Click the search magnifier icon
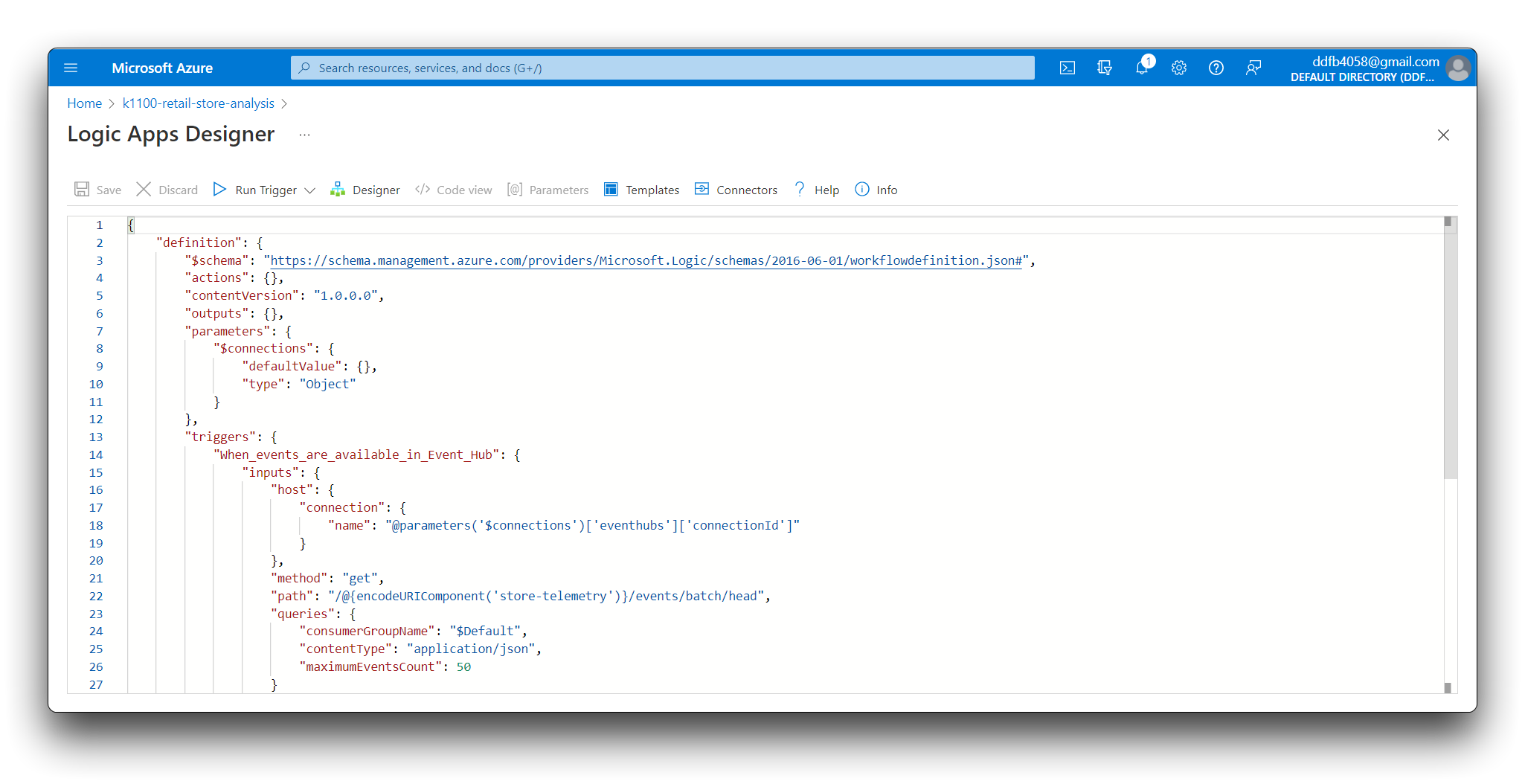This screenshot has width=1525, height=784. [x=304, y=68]
